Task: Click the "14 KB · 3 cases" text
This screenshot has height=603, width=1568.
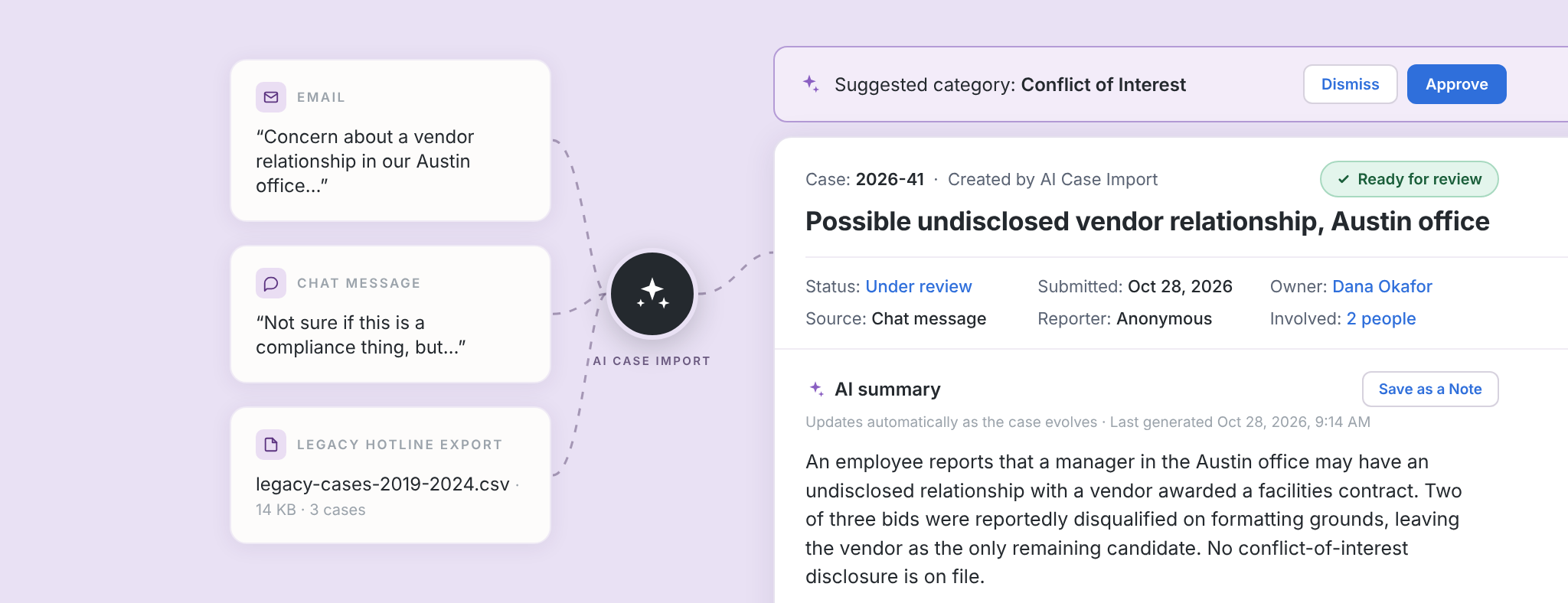Action: tap(310, 510)
